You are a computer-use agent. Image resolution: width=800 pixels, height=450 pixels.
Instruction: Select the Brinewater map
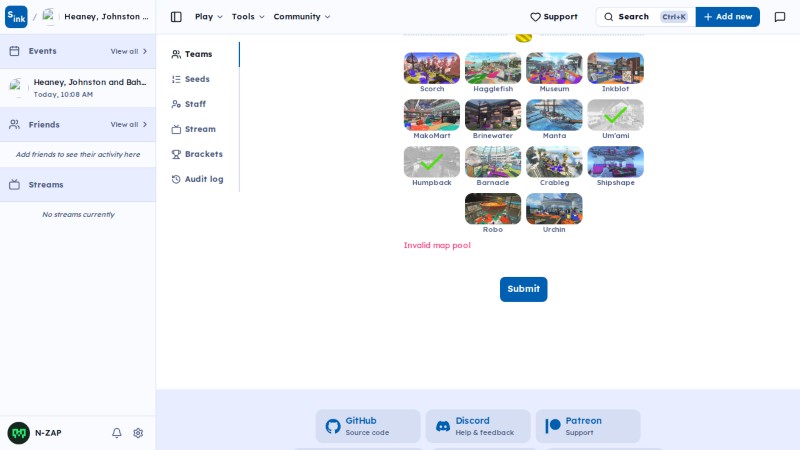[x=493, y=115]
